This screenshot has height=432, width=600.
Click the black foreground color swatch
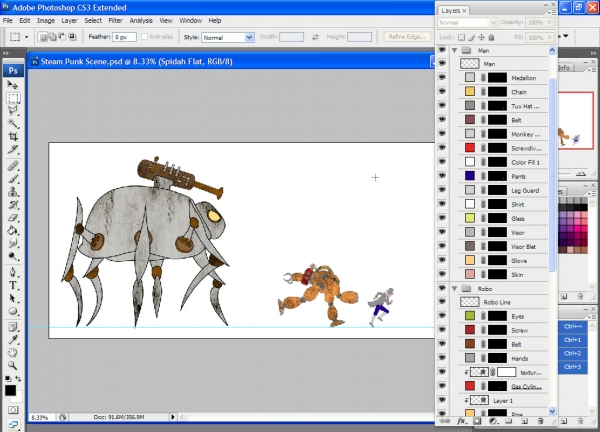tap(10, 390)
